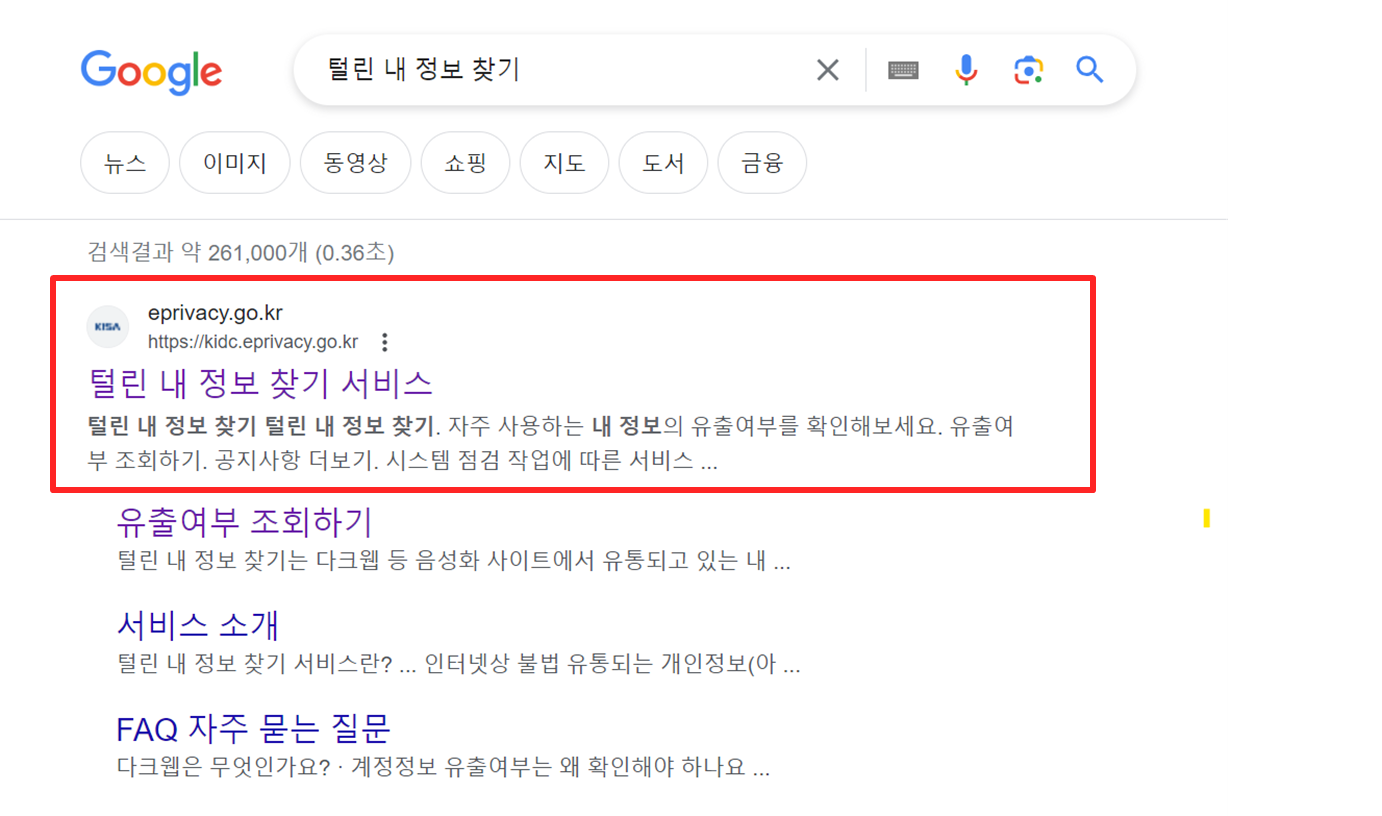Open the on-screen keyboard icon
Screen dimensions: 1382x816
[902, 69]
